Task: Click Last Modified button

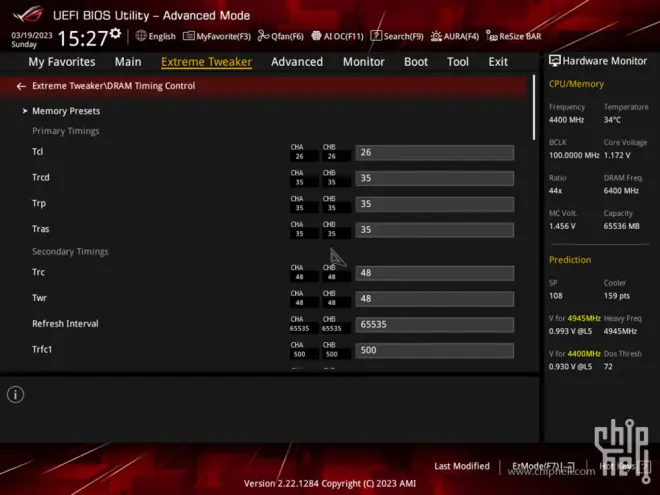Action: pyautogui.click(x=462, y=466)
